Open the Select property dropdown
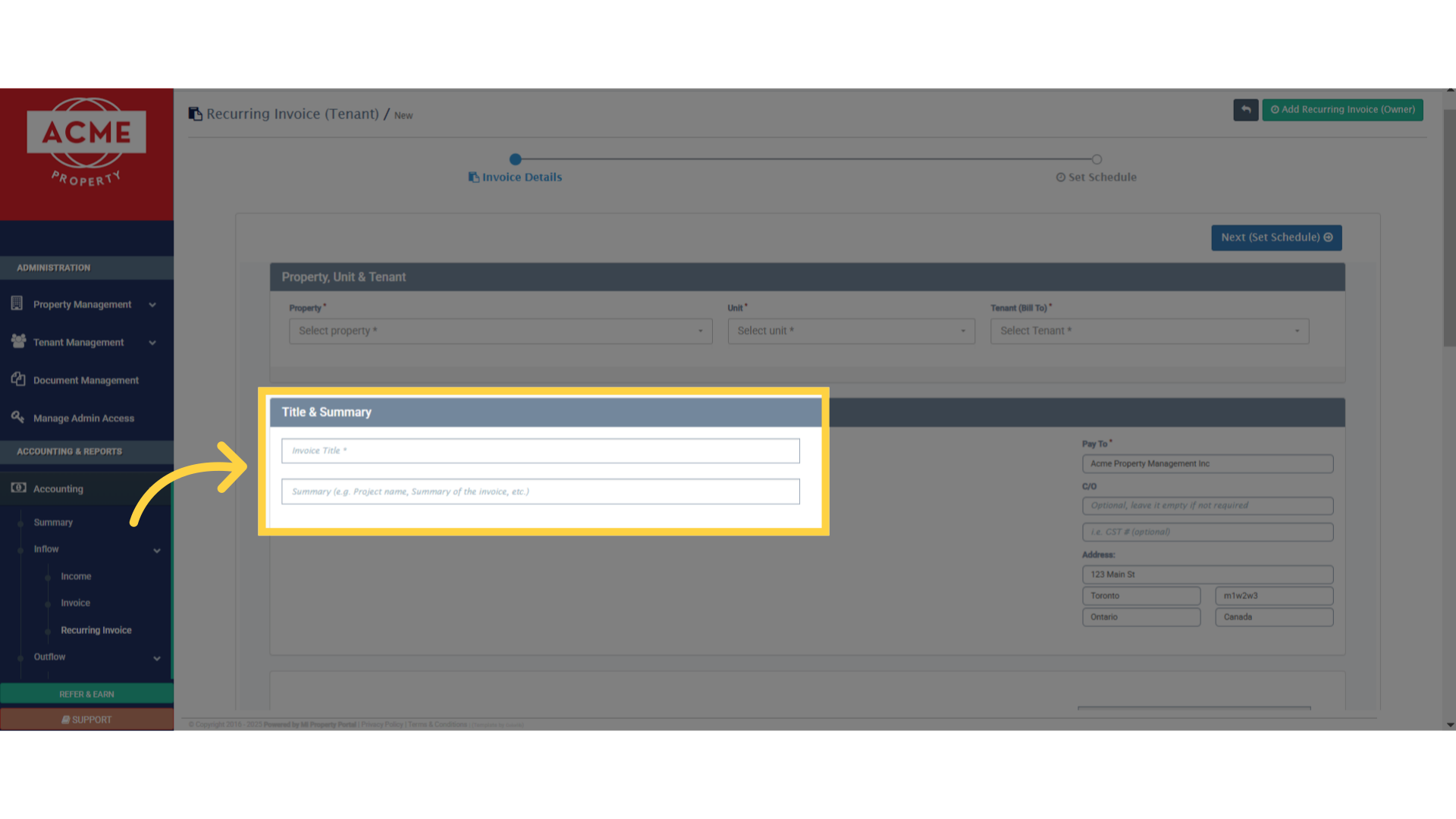Viewport: 1456px width, 819px height. tap(500, 331)
